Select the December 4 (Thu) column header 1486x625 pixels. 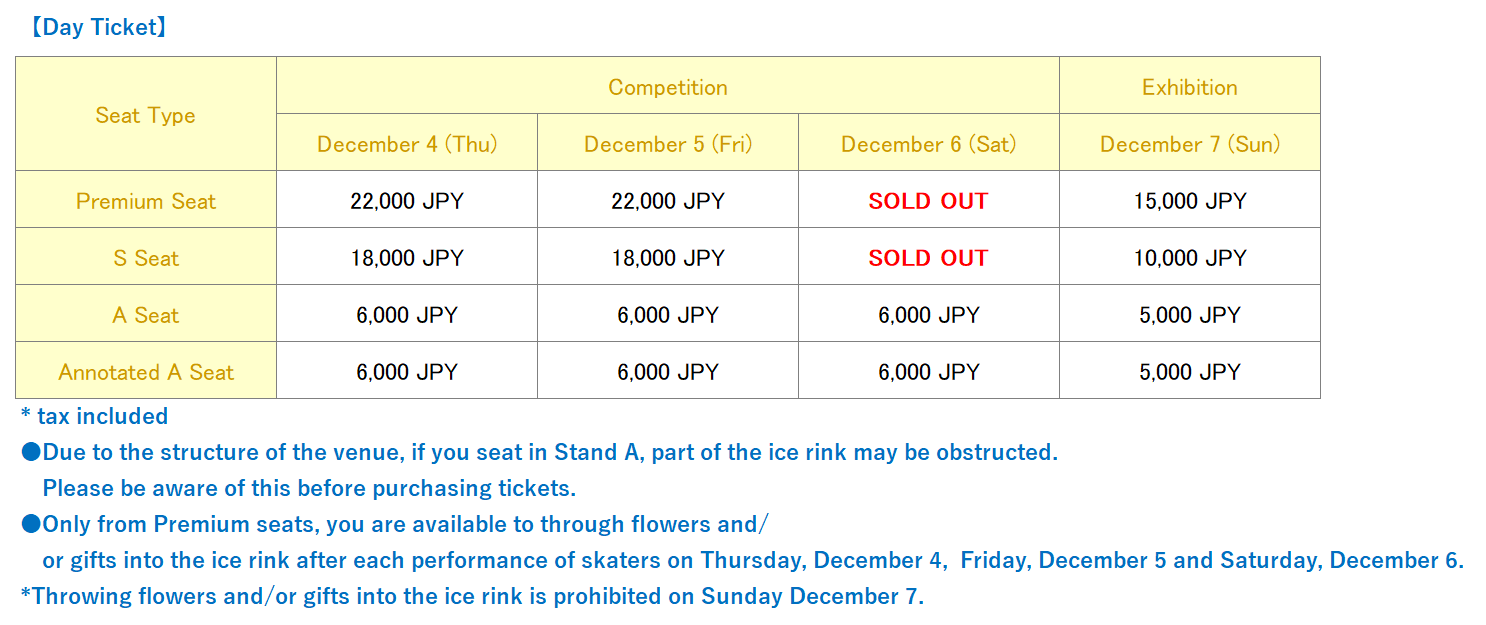click(x=406, y=144)
